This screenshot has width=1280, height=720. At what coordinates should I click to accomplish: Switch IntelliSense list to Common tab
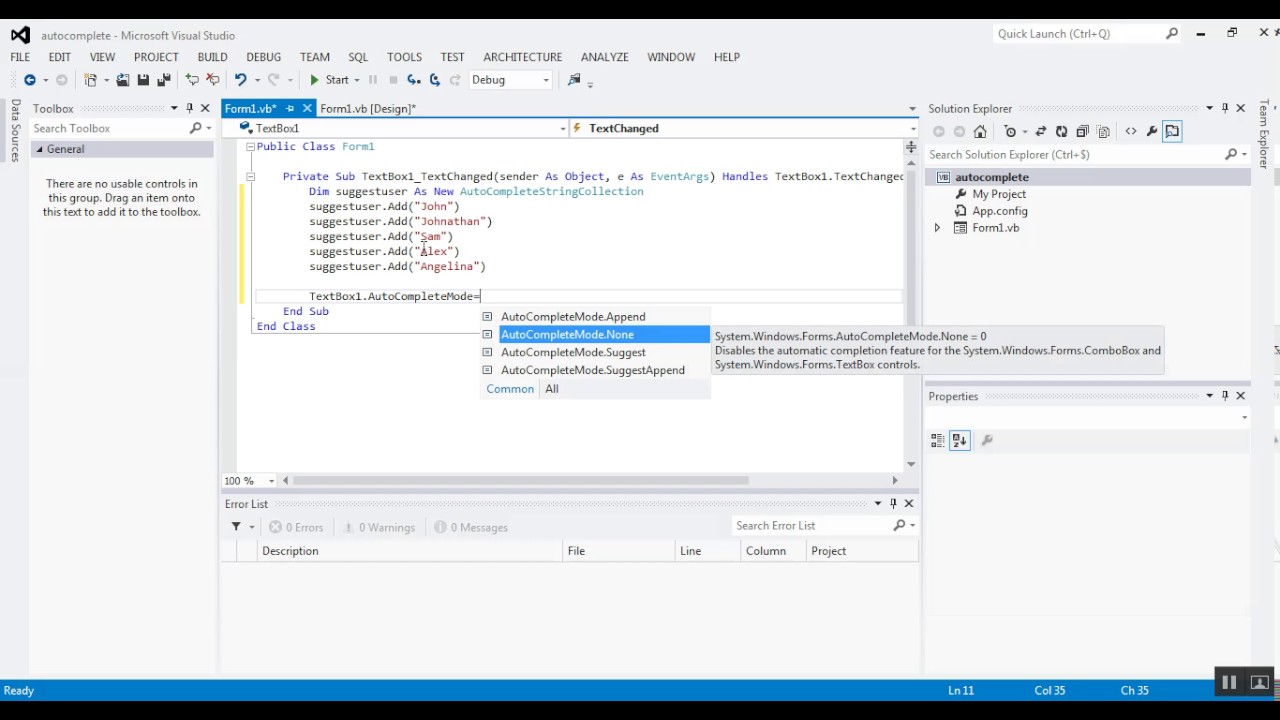coord(510,389)
